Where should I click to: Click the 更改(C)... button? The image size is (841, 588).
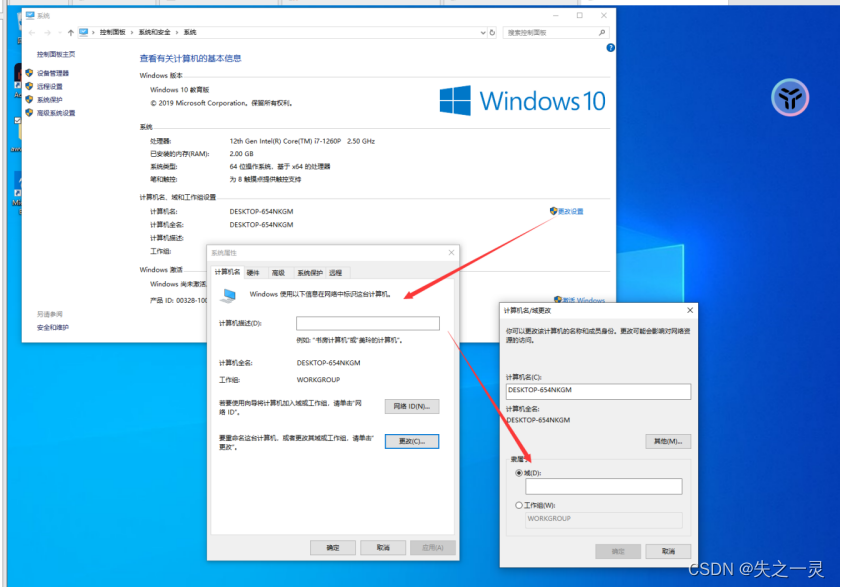(x=412, y=442)
